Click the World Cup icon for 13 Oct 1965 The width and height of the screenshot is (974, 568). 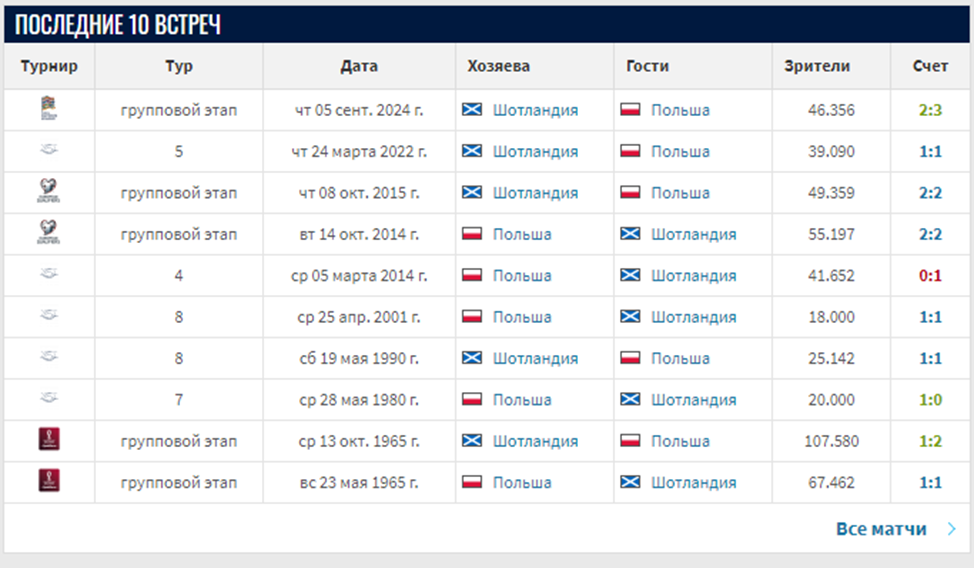[48, 440]
